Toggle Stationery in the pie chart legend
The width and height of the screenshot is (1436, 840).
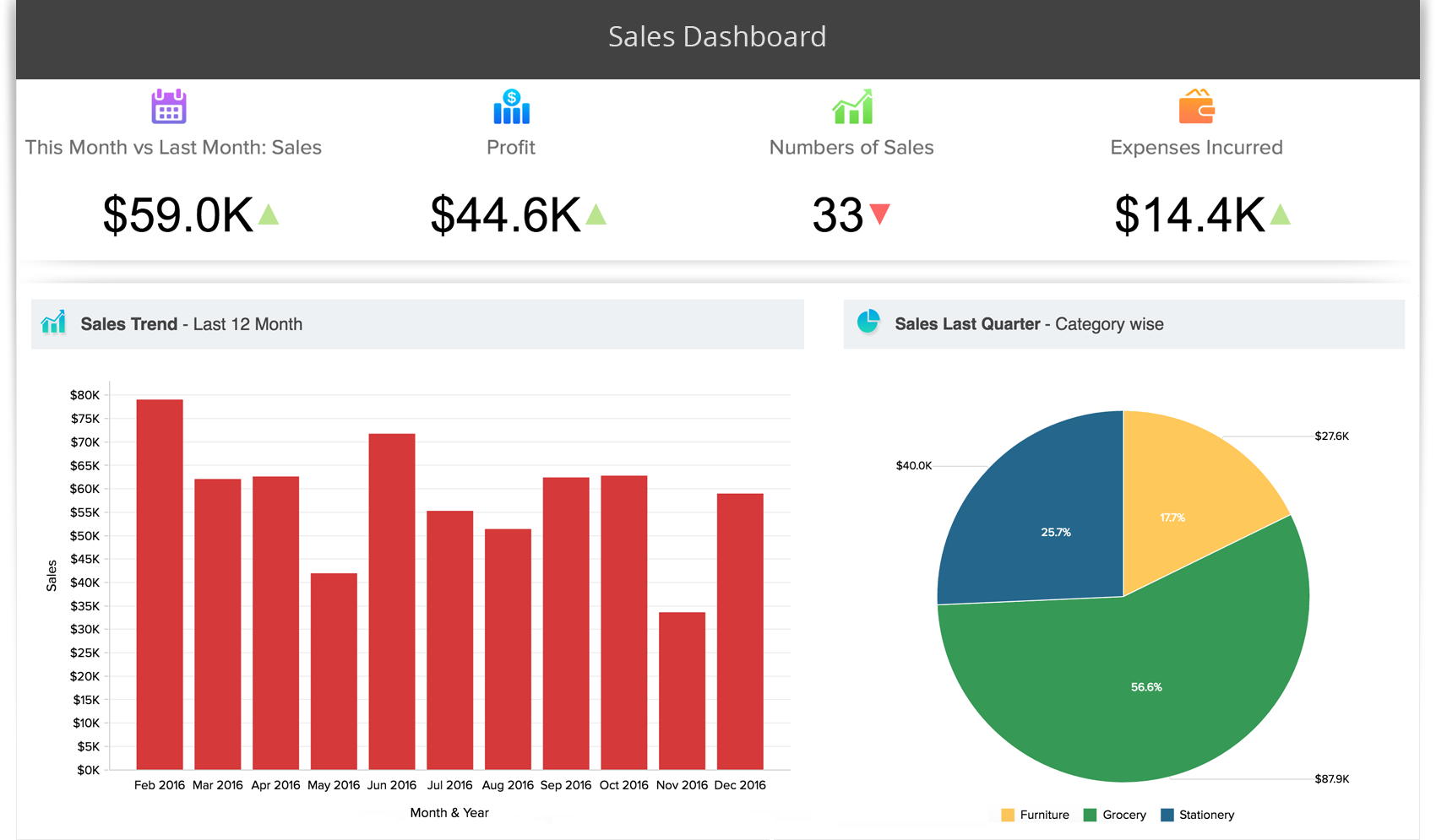click(1197, 815)
